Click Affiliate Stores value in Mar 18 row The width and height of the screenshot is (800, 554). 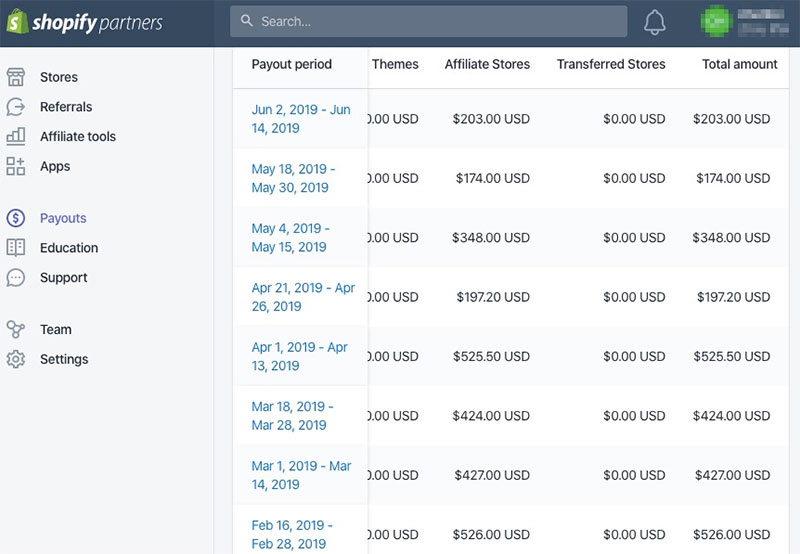click(x=491, y=416)
